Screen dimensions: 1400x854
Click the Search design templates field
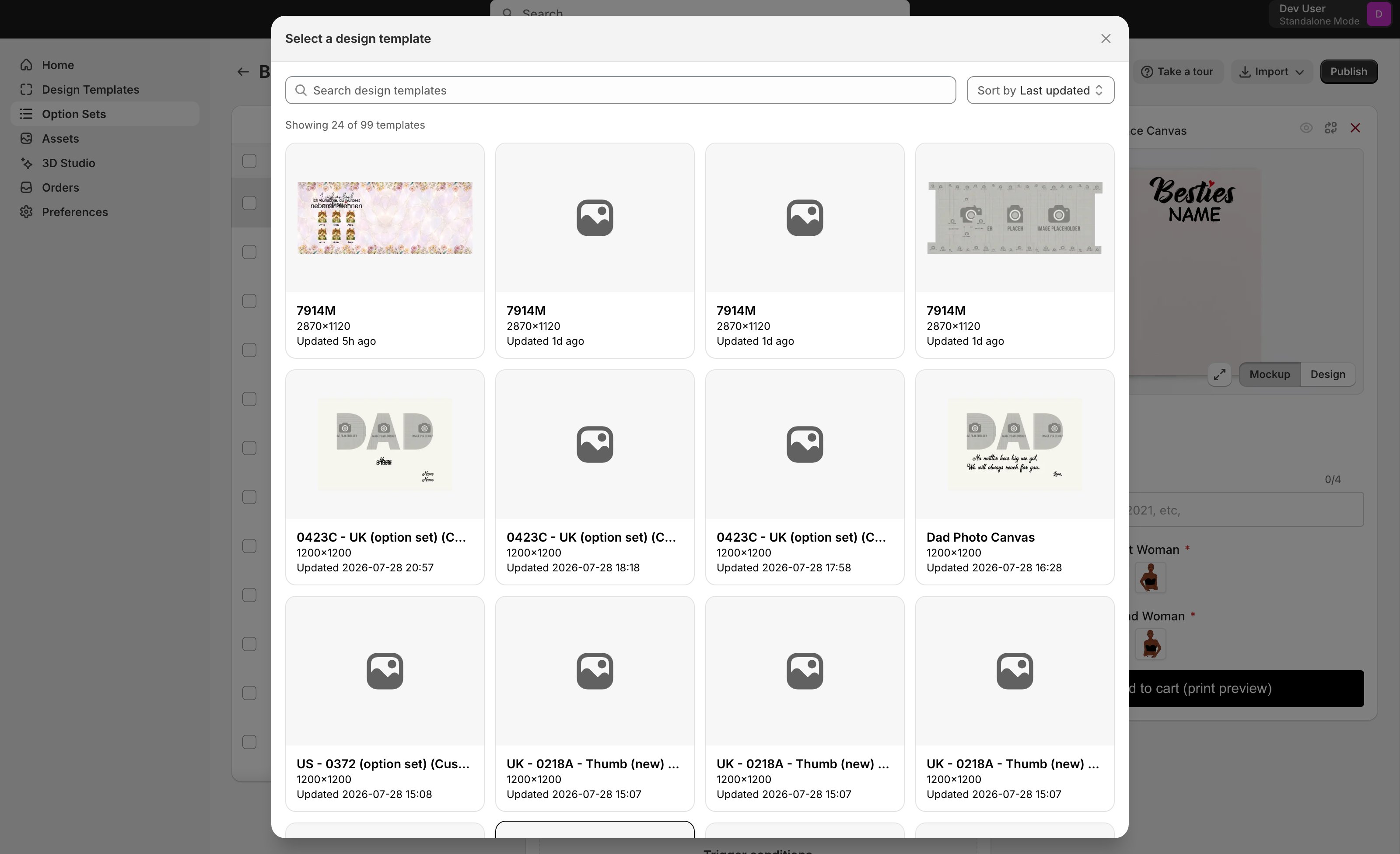click(x=620, y=90)
